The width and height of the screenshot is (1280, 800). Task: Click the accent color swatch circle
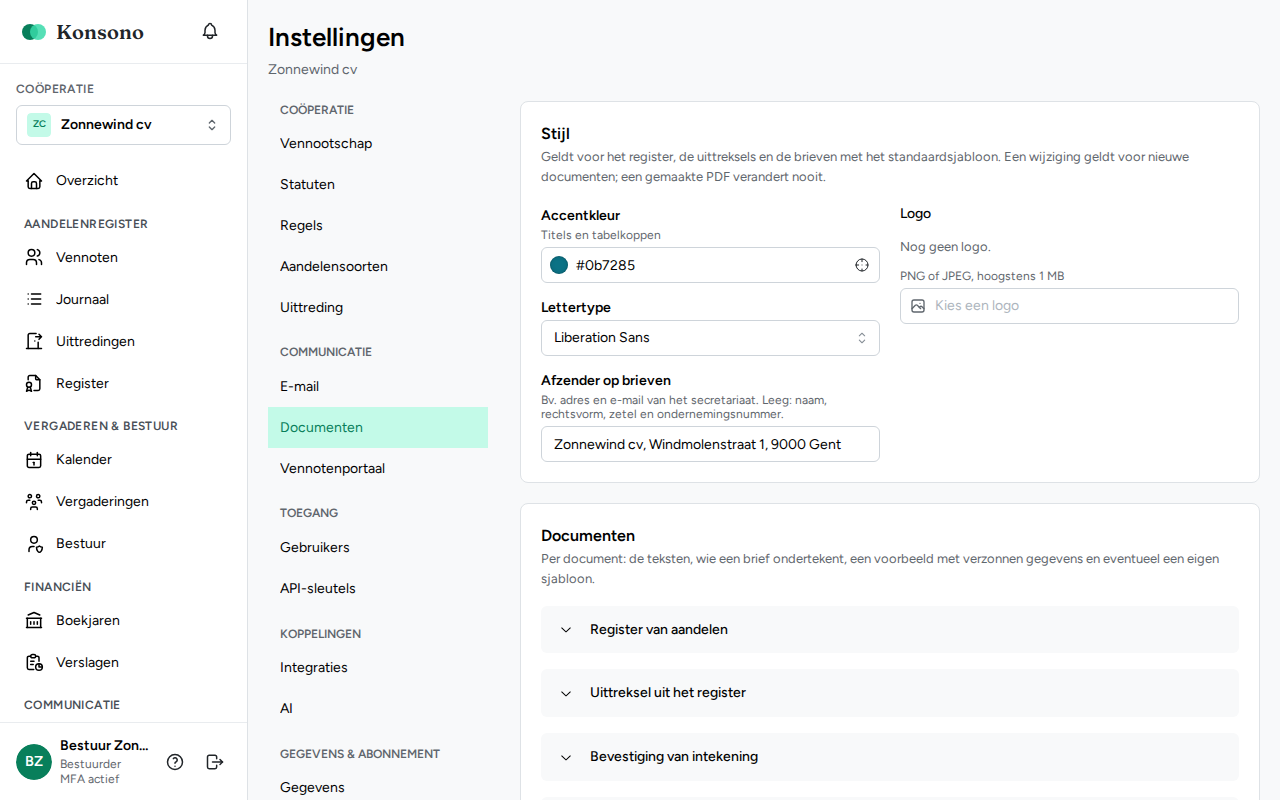pos(559,265)
